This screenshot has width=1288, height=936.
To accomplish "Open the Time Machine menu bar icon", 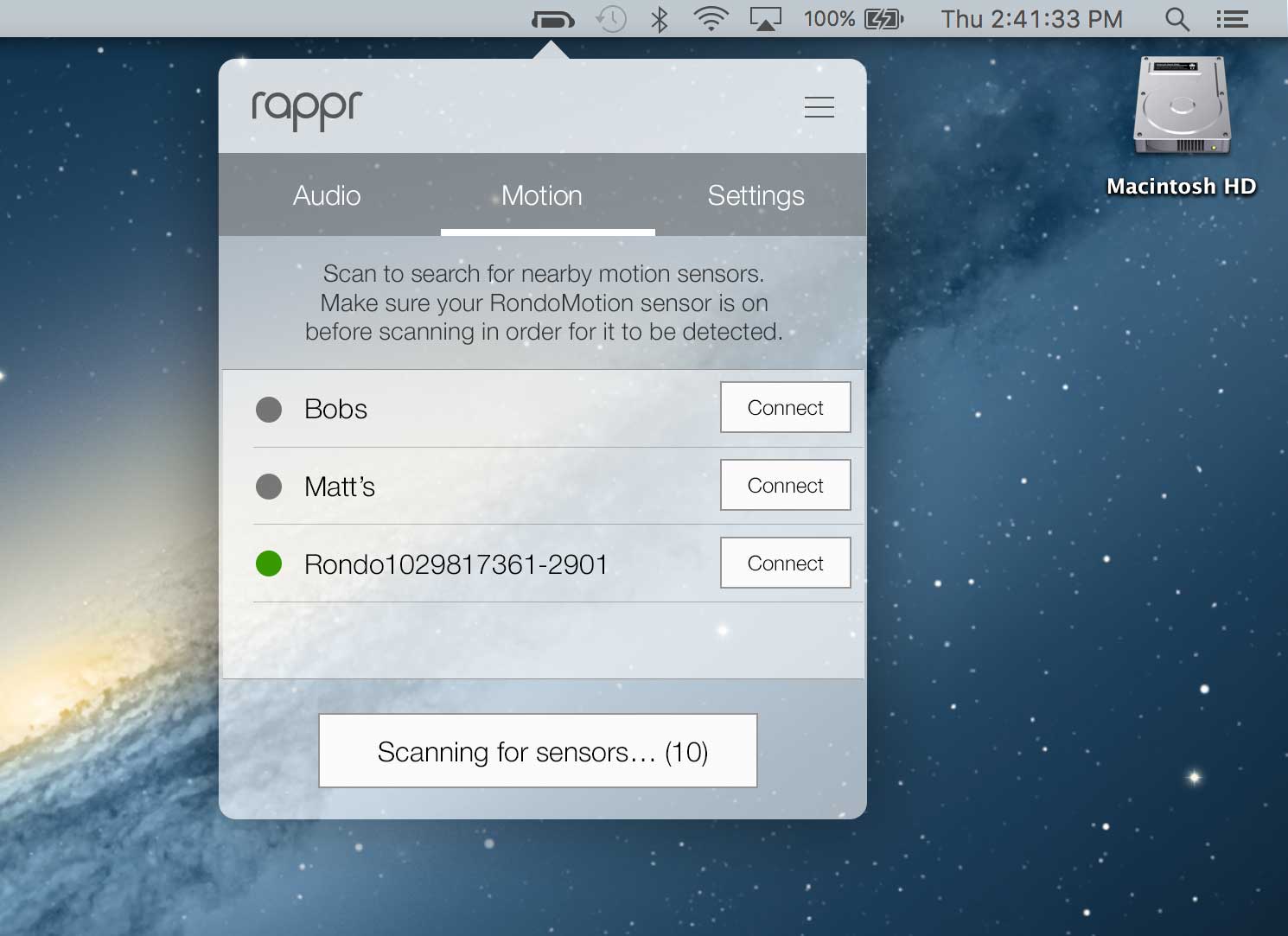I will click(x=611, y=19).
